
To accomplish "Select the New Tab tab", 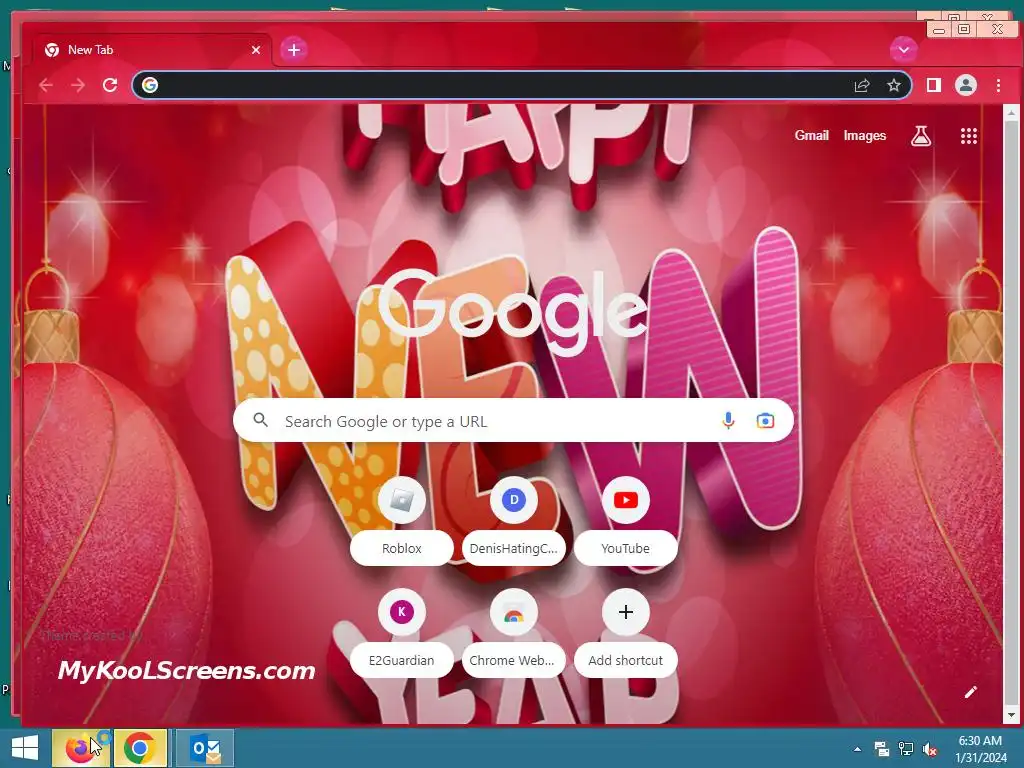I will point(152,50).
